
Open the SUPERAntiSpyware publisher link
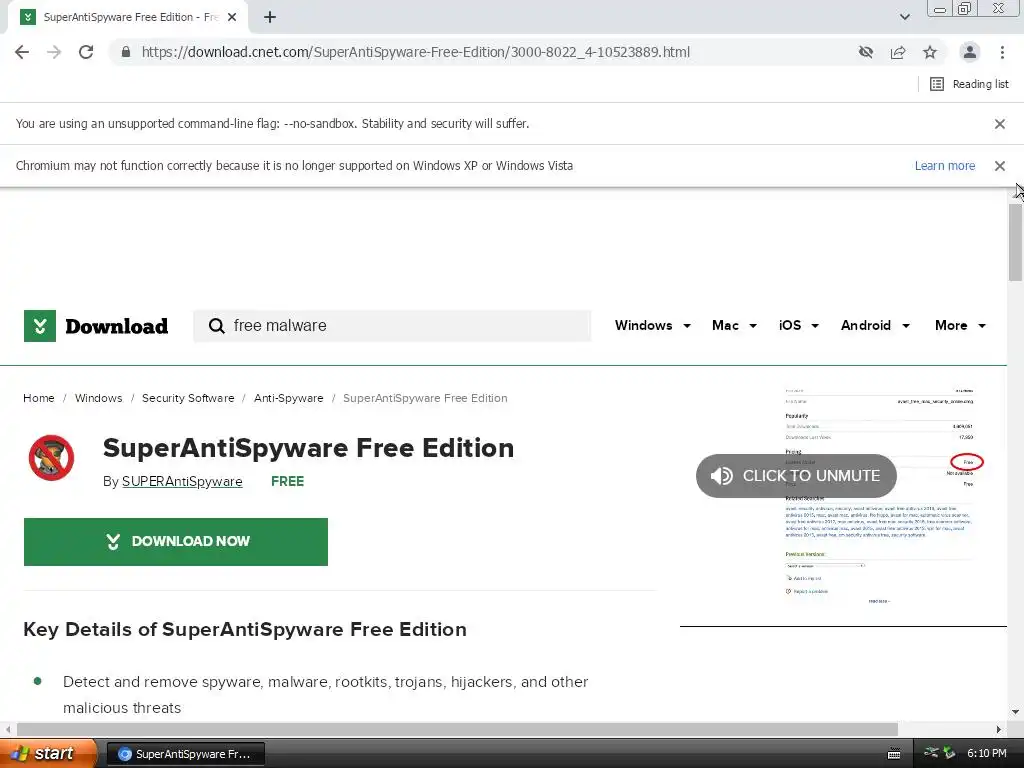tap(182, 482)
